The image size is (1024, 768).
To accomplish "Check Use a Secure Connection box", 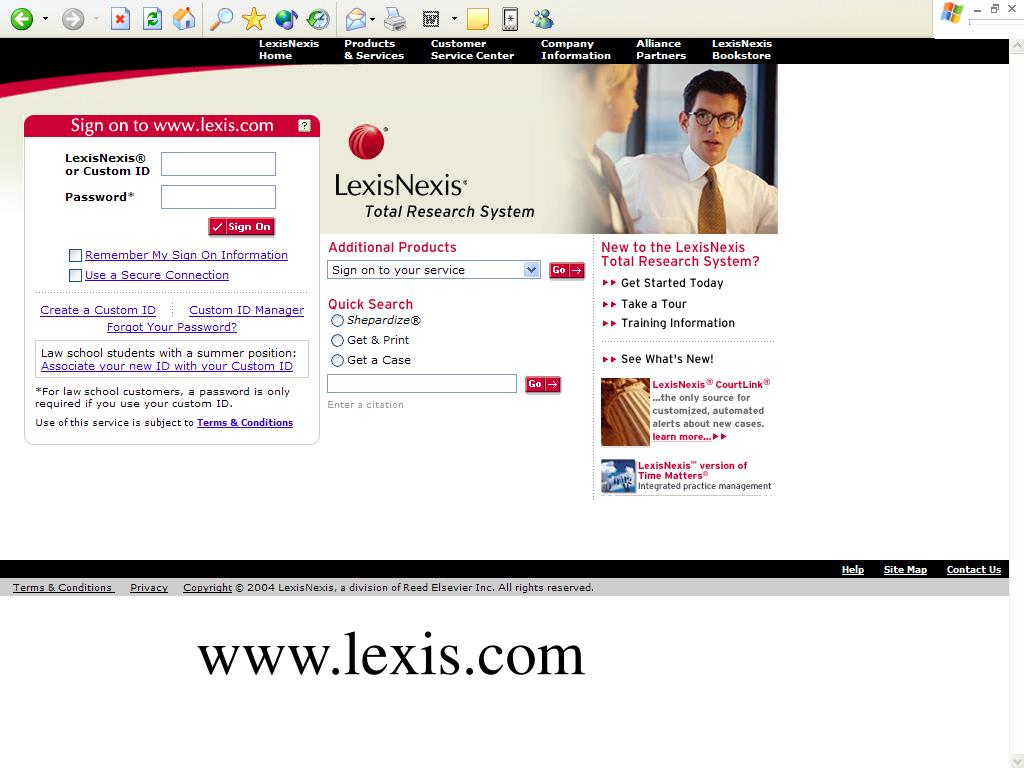I will (75, 276).
